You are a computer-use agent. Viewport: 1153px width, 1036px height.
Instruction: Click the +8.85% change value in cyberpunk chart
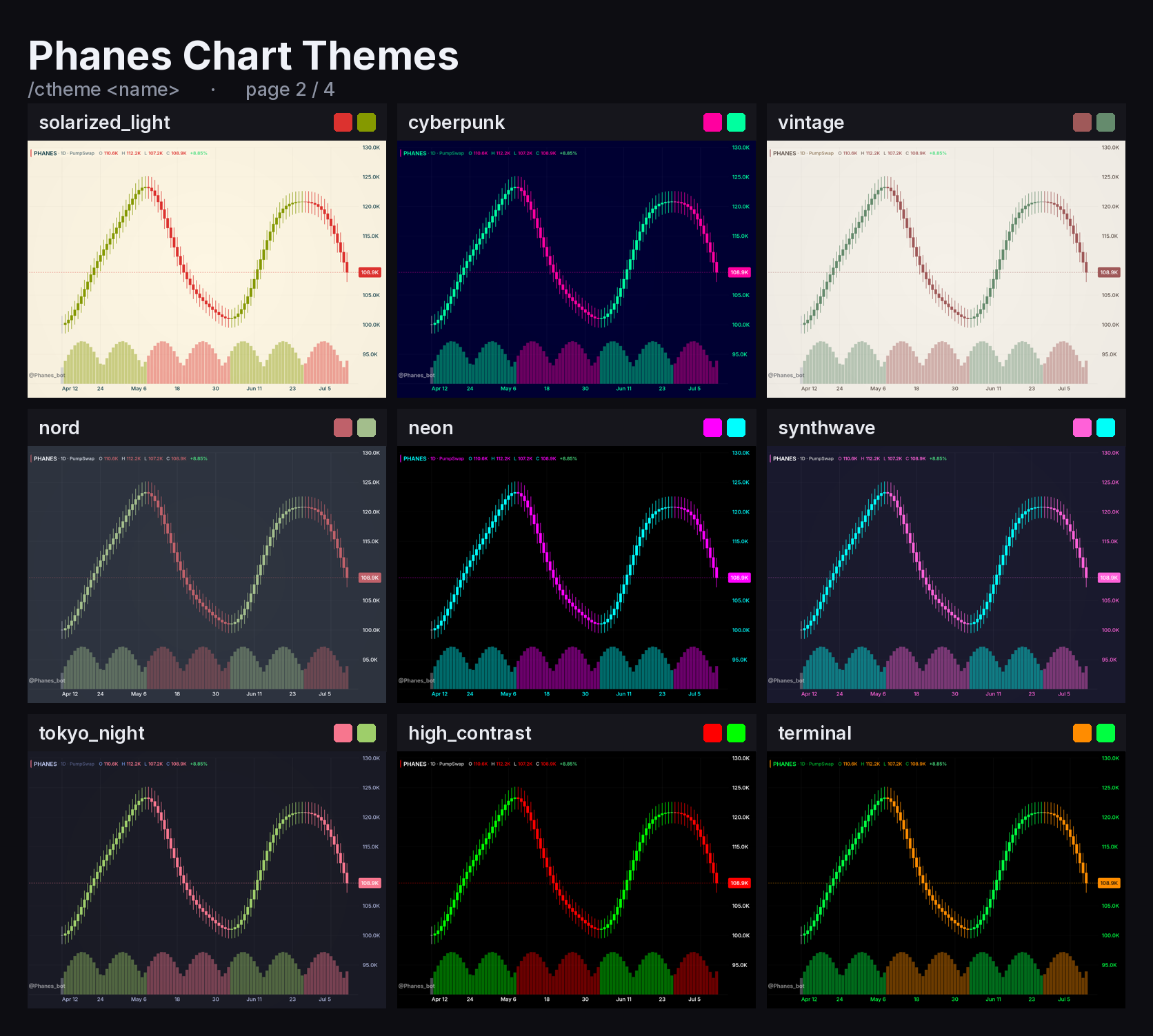click(568, 153)
